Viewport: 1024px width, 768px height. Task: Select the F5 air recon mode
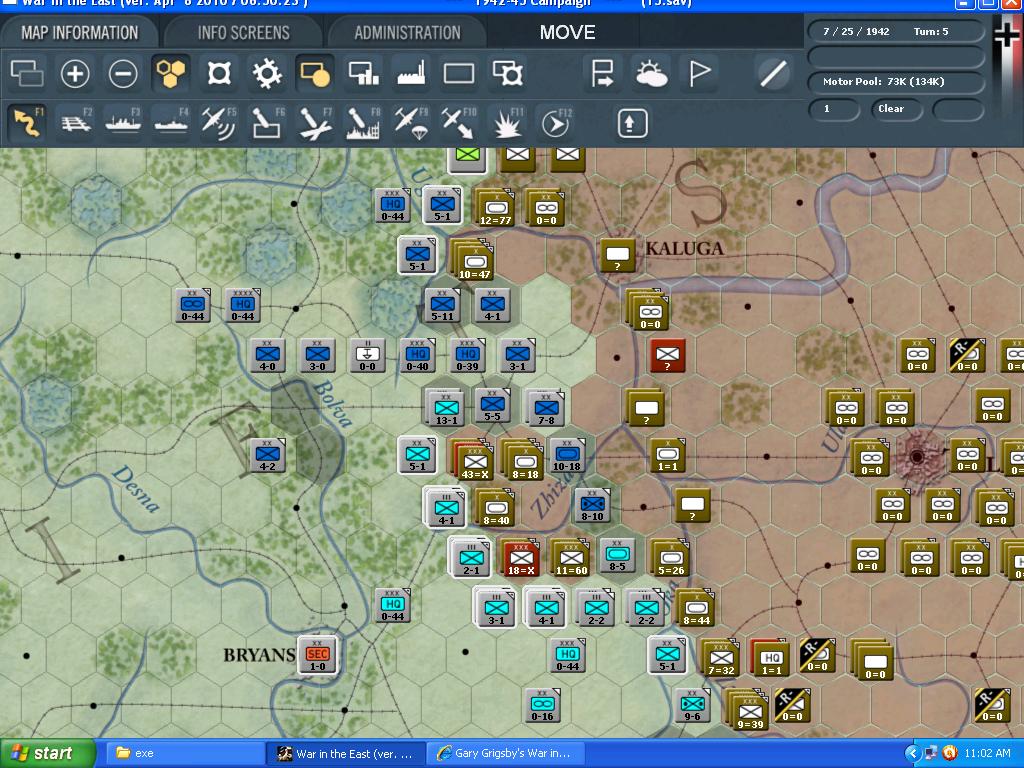219,123
